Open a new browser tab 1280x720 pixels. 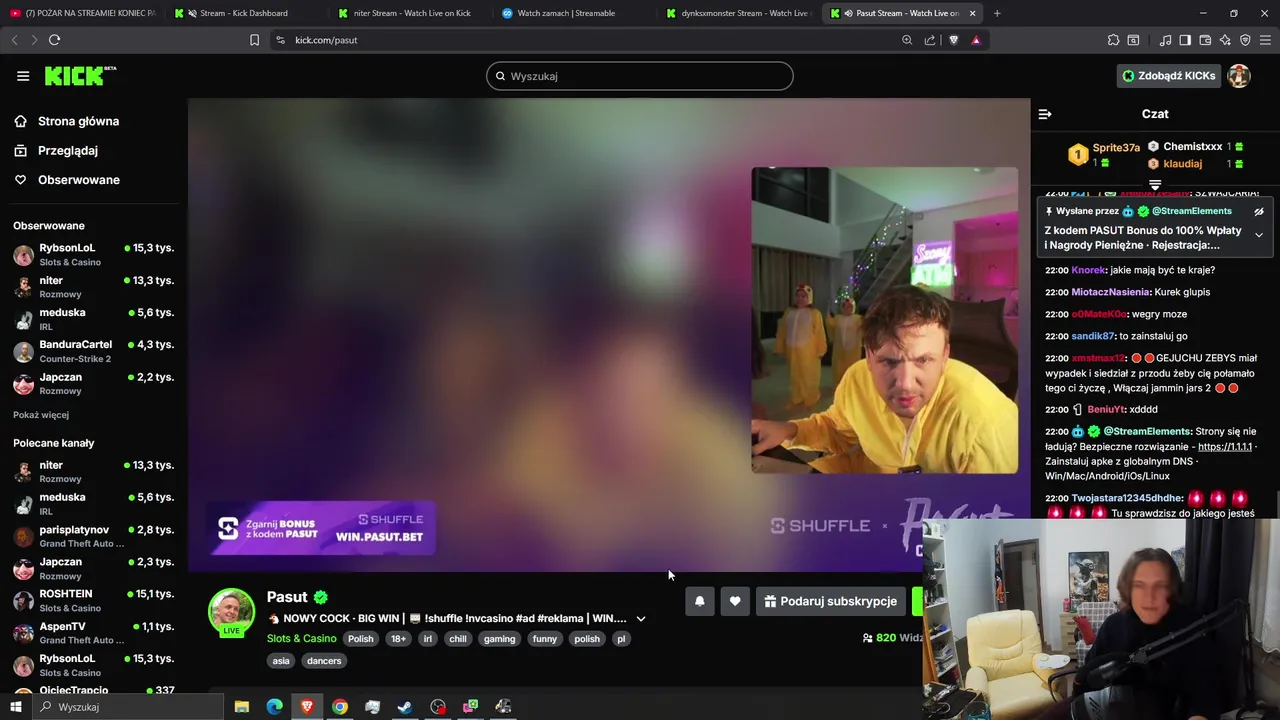pyautogui.click(x=997, y=13)
